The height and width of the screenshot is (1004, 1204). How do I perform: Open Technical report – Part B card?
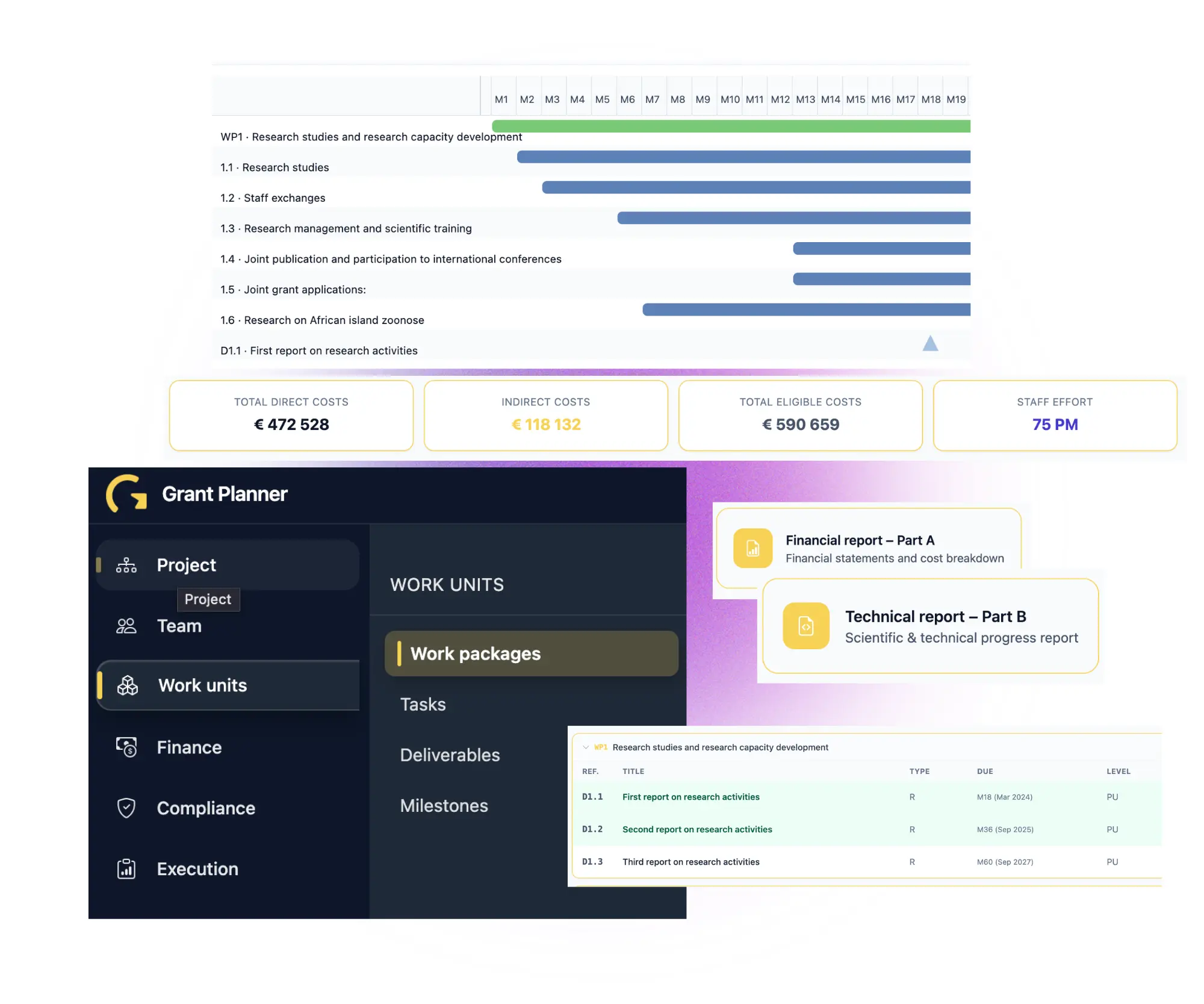coord(930,626)
